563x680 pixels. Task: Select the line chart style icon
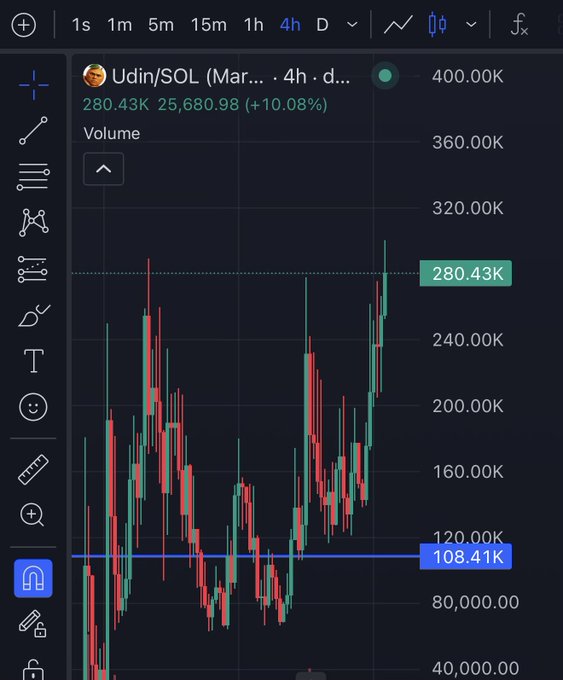(x=398, y=25)
